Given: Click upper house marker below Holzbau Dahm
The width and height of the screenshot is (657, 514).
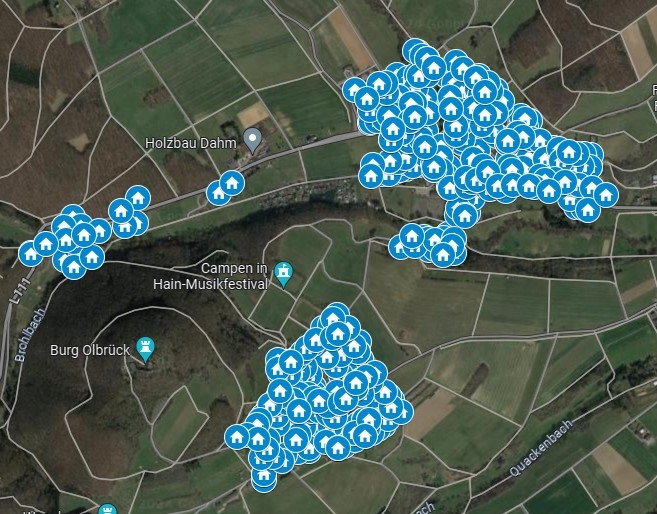Looking at the screenshot, I should pos(232,183).
